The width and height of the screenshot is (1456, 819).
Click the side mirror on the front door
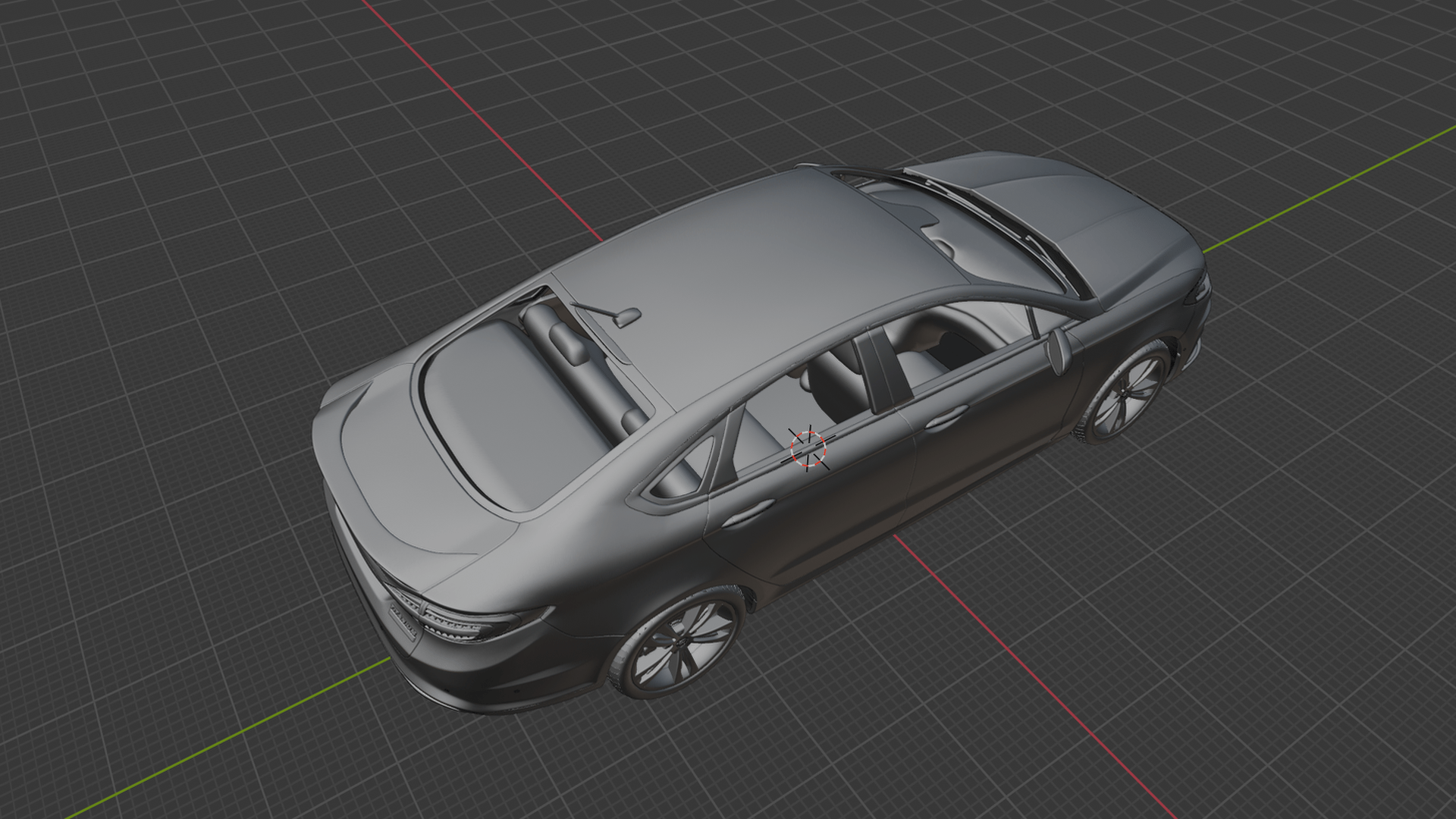1058,350
